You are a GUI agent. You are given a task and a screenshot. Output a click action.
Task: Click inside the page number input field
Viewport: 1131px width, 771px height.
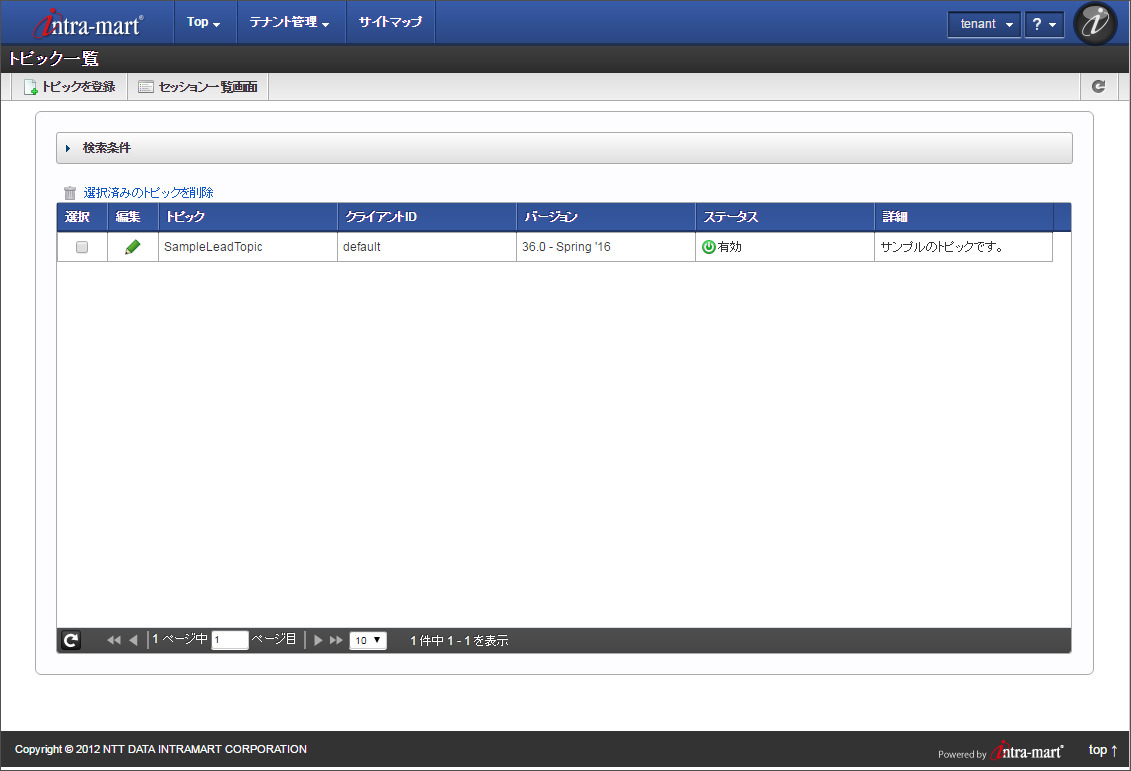point(229,640)
